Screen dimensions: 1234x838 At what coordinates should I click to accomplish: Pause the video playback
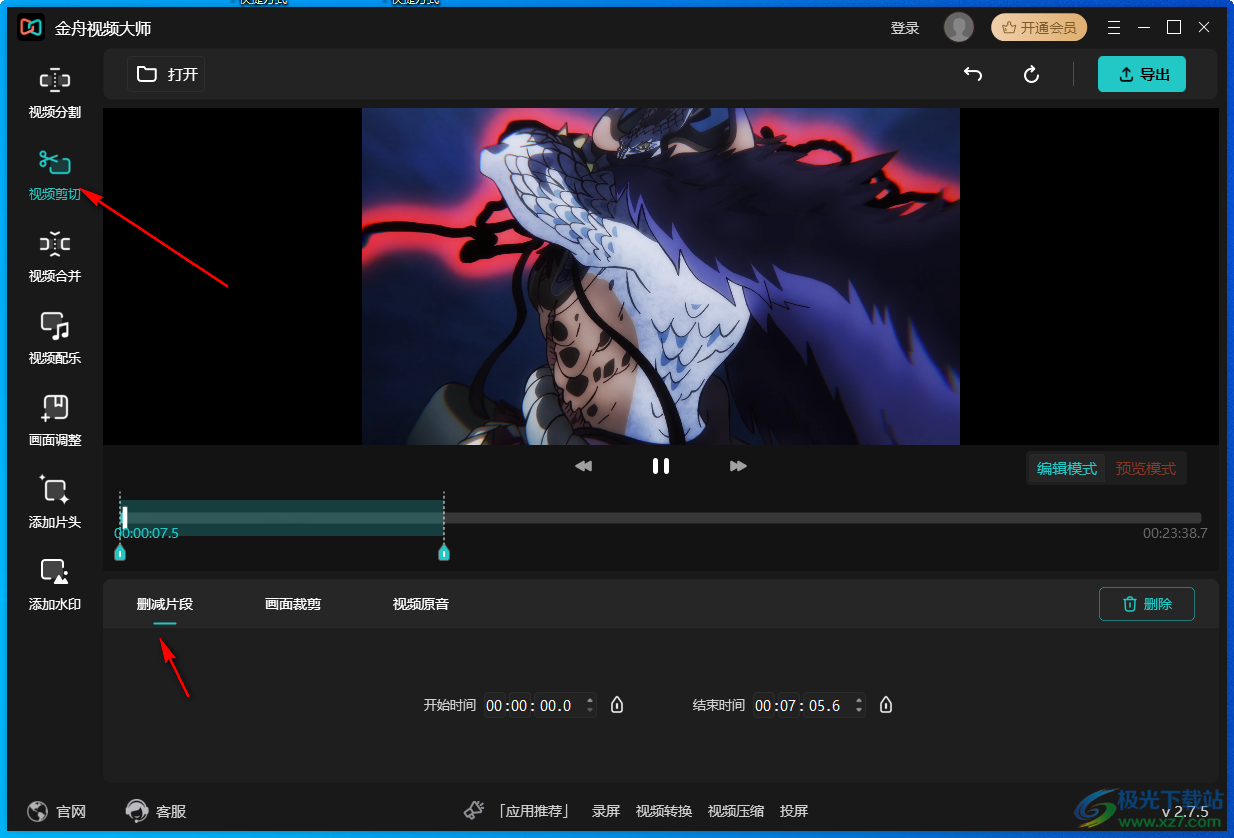tap(660, 466)
